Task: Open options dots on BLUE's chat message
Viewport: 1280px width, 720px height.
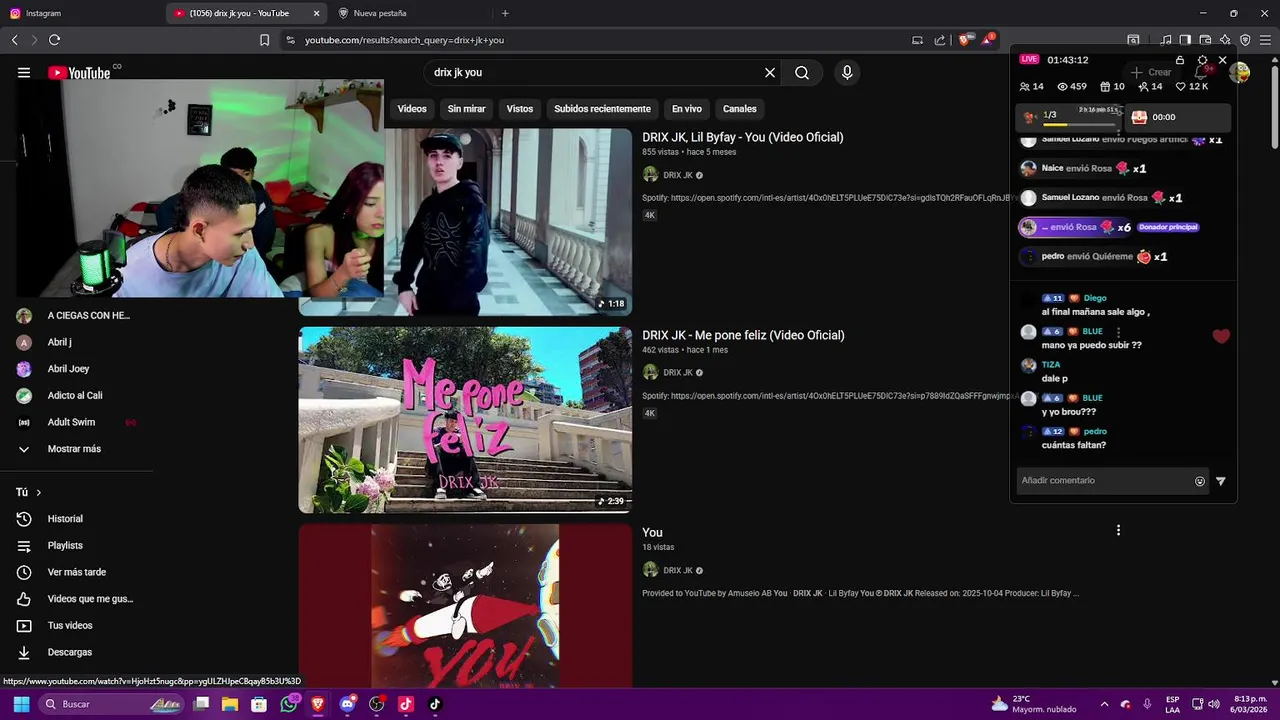Action: (1118, 332)
